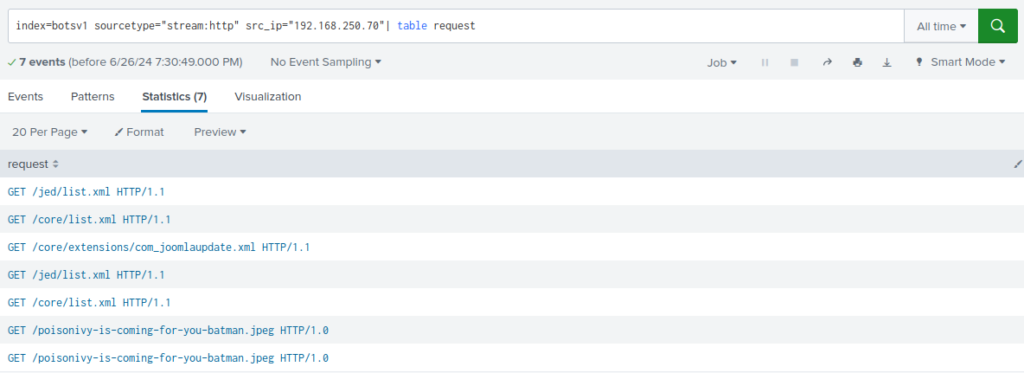Open the All time range picker

coord(941,26)
